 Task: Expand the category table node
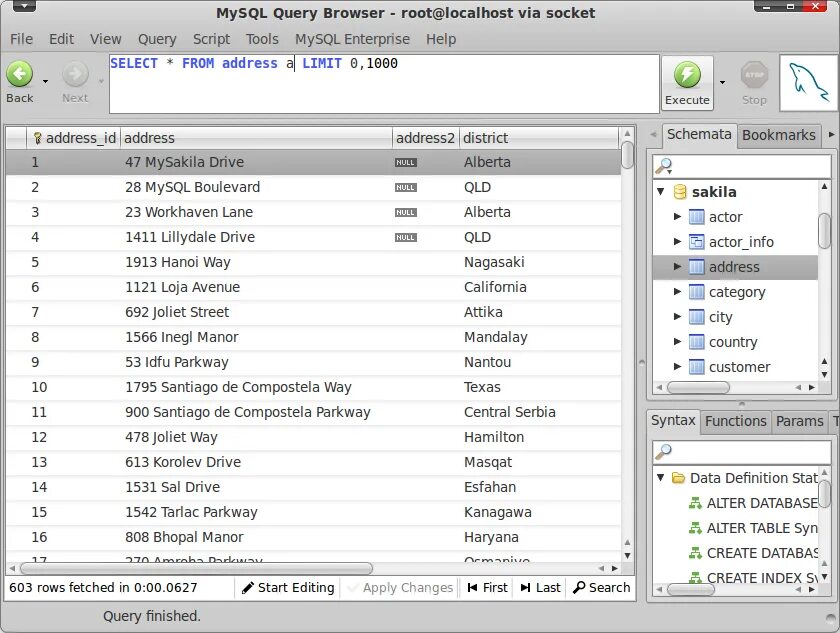coord(677,291)
